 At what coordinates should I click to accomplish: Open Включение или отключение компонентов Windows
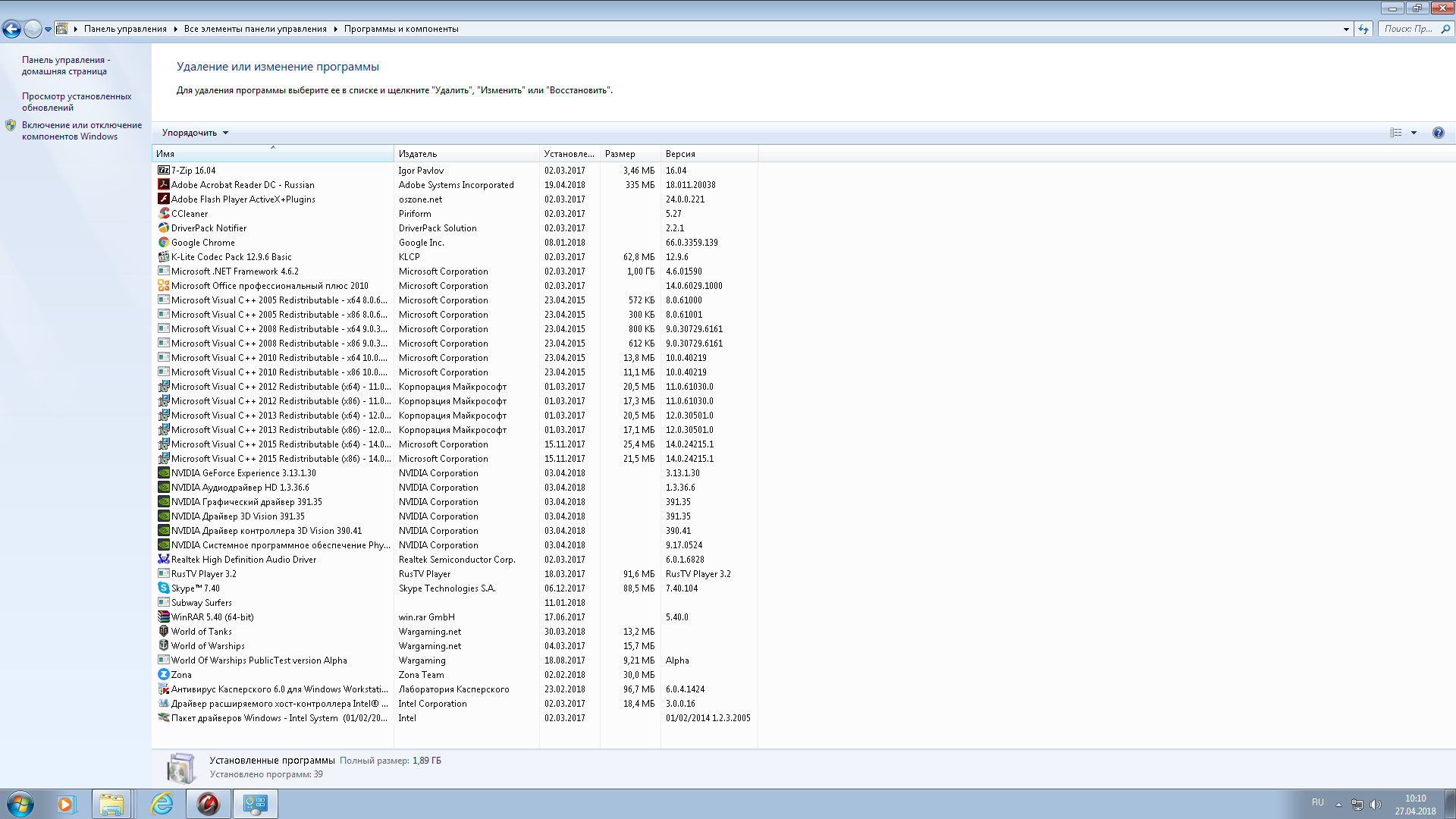82,130
